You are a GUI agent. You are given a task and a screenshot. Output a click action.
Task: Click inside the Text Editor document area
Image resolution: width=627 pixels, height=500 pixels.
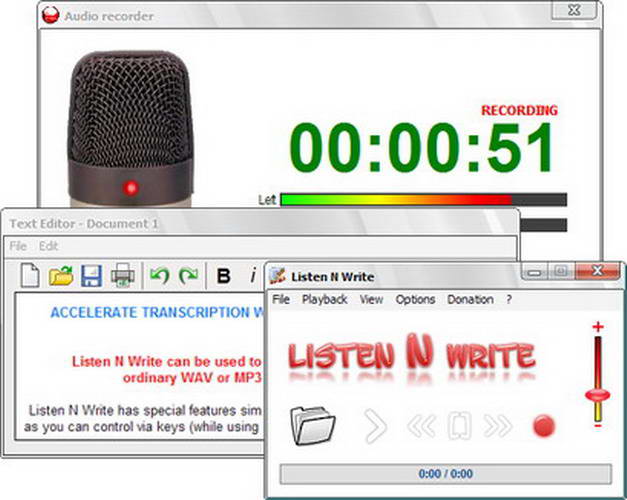140,366
